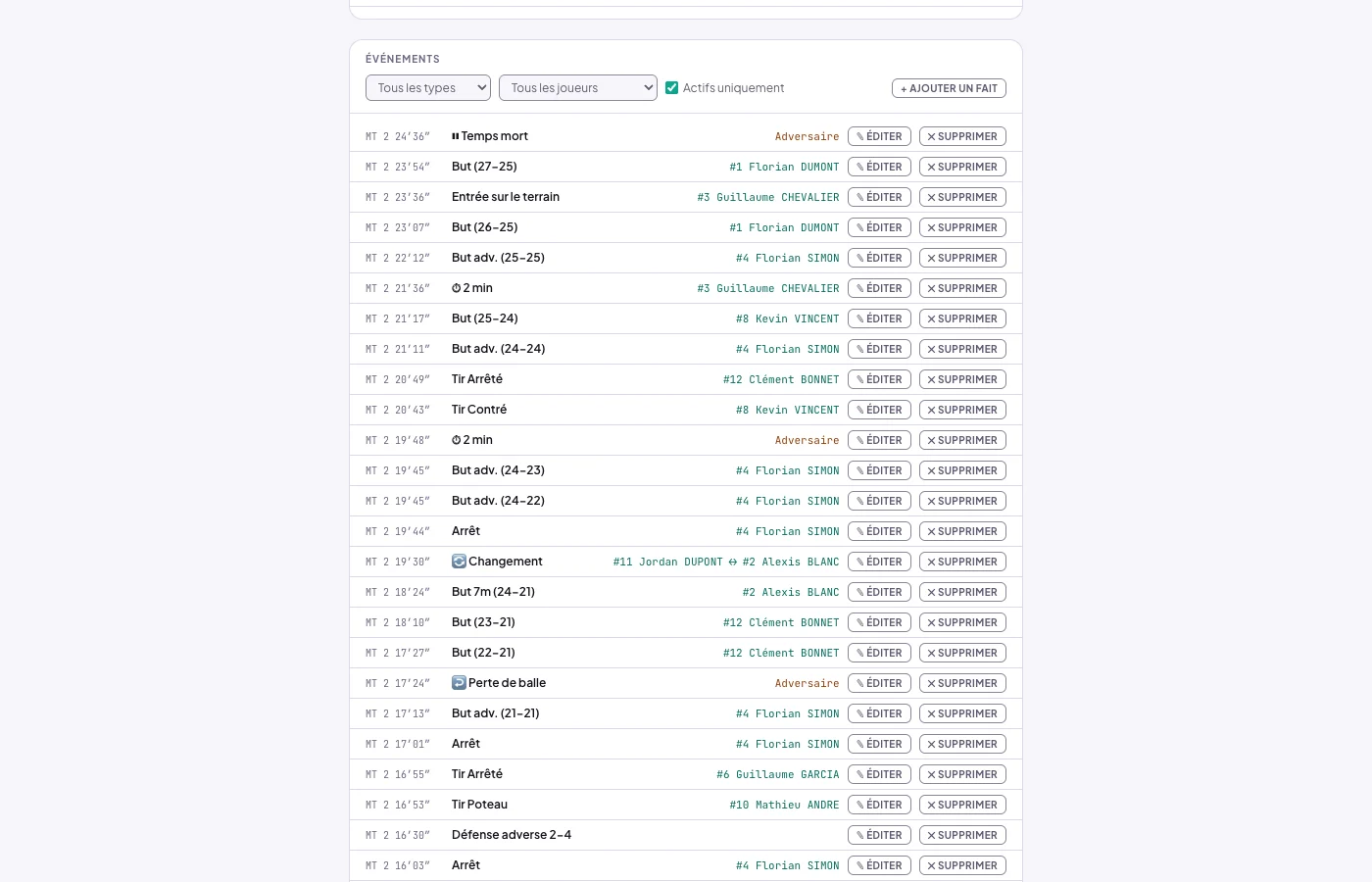Screen dimensions: 1372x882
Task: Click the Adversaire label in Temps mort row
Action: tap(808, 136)
